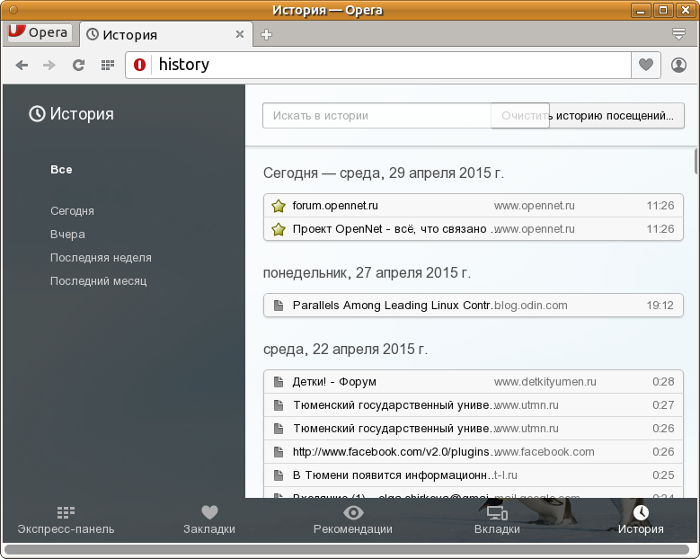Open the Opera main menu button
Viewport: 700px width, 559px height.
(38, 33)
